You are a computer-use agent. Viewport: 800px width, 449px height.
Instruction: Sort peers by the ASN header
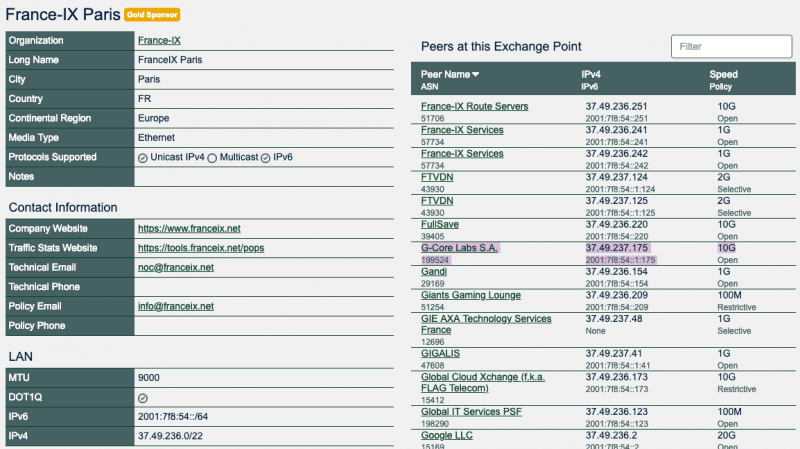[x=430, y=87]
